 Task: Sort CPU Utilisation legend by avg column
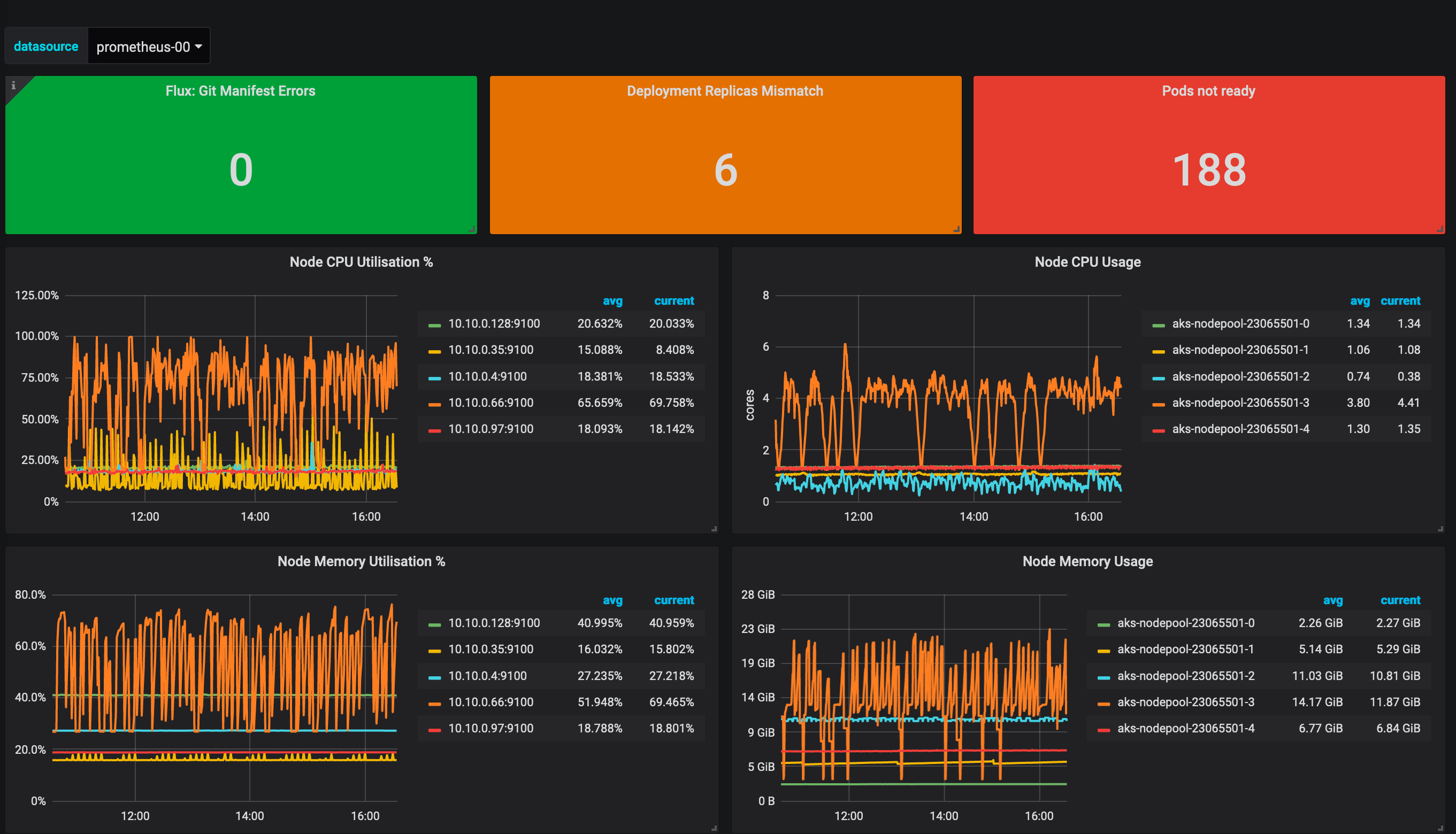[612, 300]
